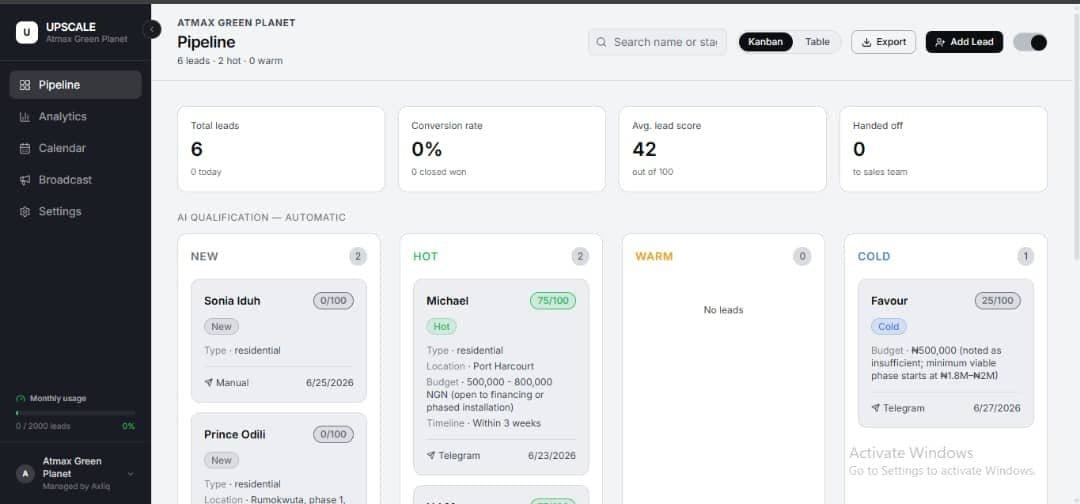The image size is (1080, 504).
Task: Click the NEW column count badge
Action: pos(357,257)
